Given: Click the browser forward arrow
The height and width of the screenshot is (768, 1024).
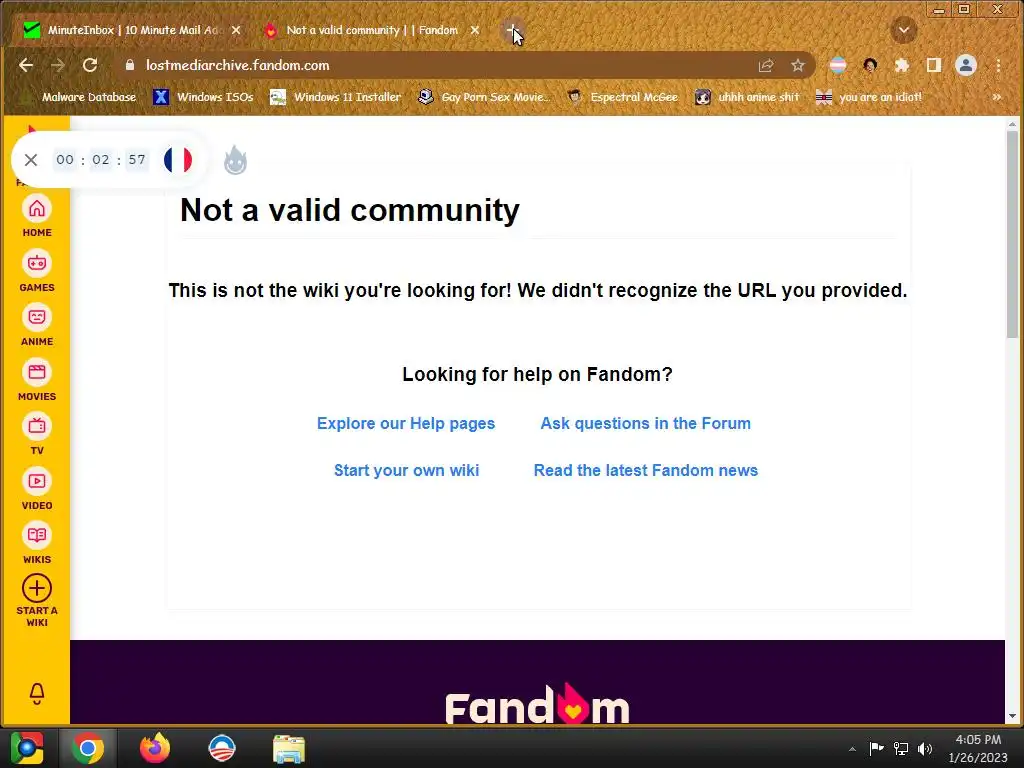Looking at the screenshot, I should click(57, 65).
